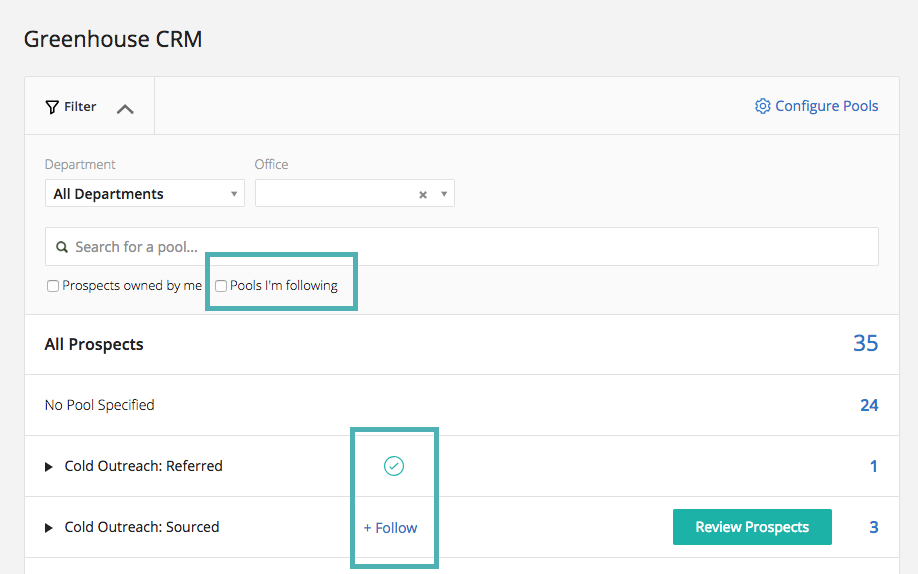This screenshot has height=574, width=918.
Task: Open the Configure Pools link
Action: (x=826, y=106)
